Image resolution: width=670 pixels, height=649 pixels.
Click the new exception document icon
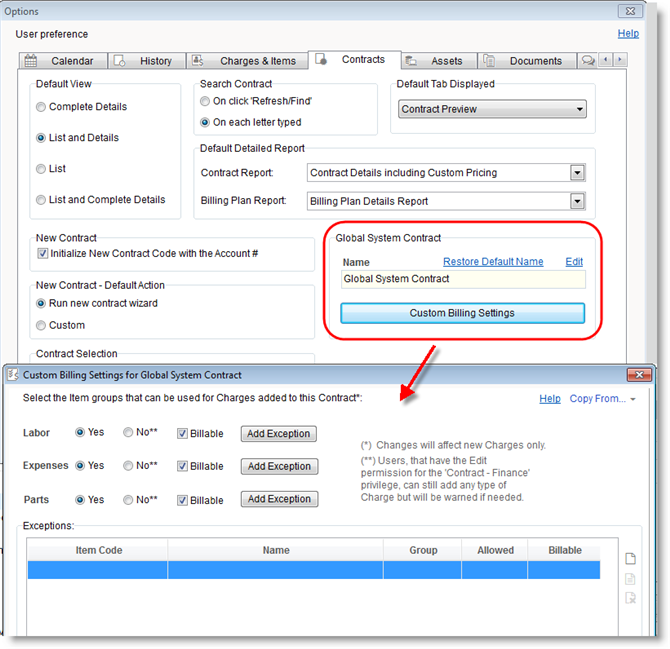tap(630, 559)
